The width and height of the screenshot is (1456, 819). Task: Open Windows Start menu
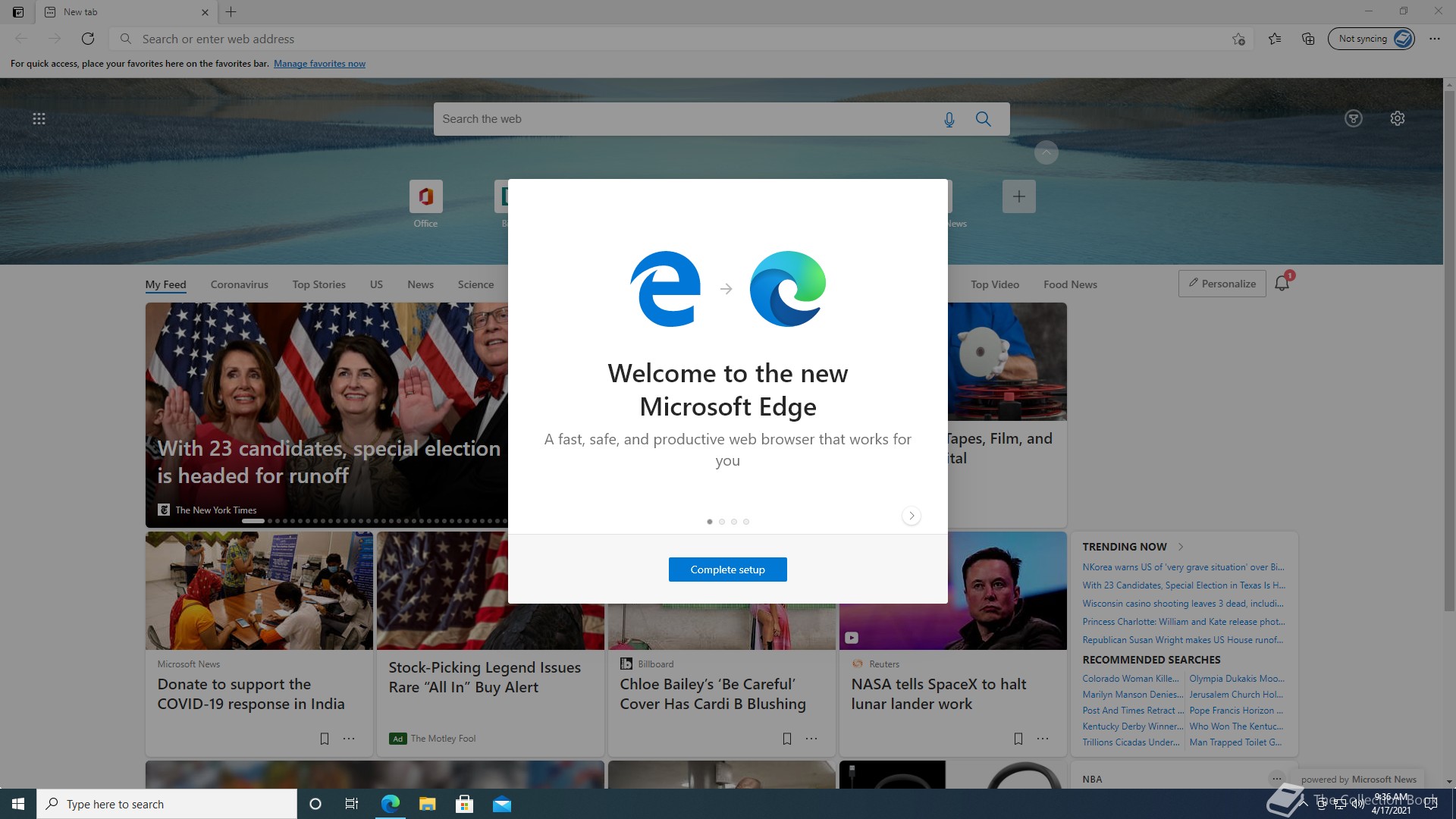18,804
